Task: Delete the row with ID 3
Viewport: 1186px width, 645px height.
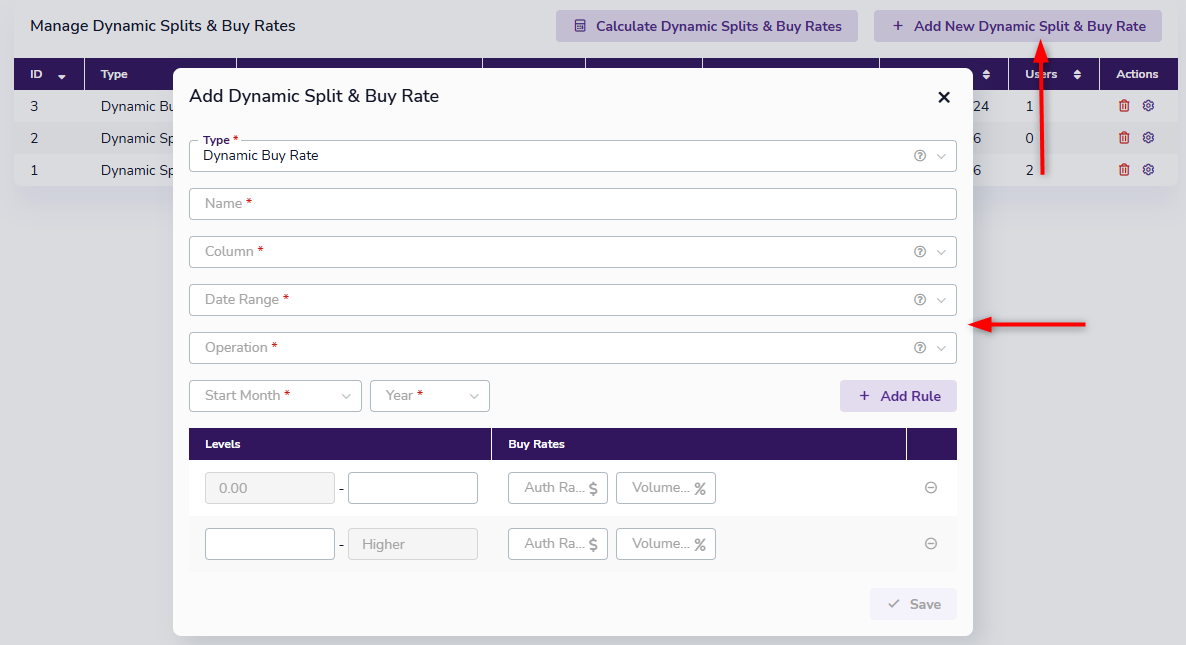Action: pyautogui.click(x=1124, y=106)
